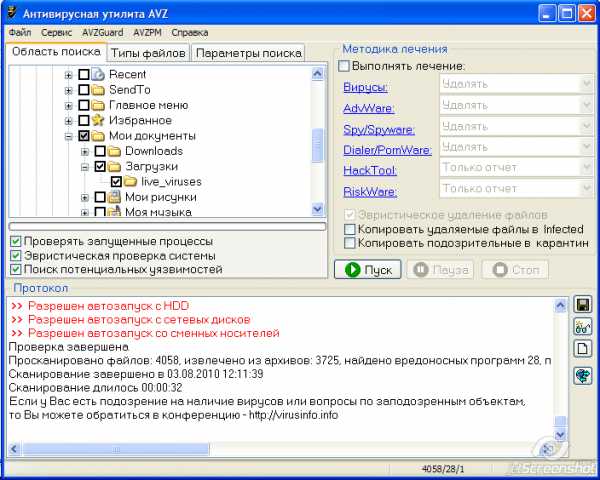The height and width of the screenshot is (480, 600).
Task: Click the Стоп button
Action: point(515,270)
